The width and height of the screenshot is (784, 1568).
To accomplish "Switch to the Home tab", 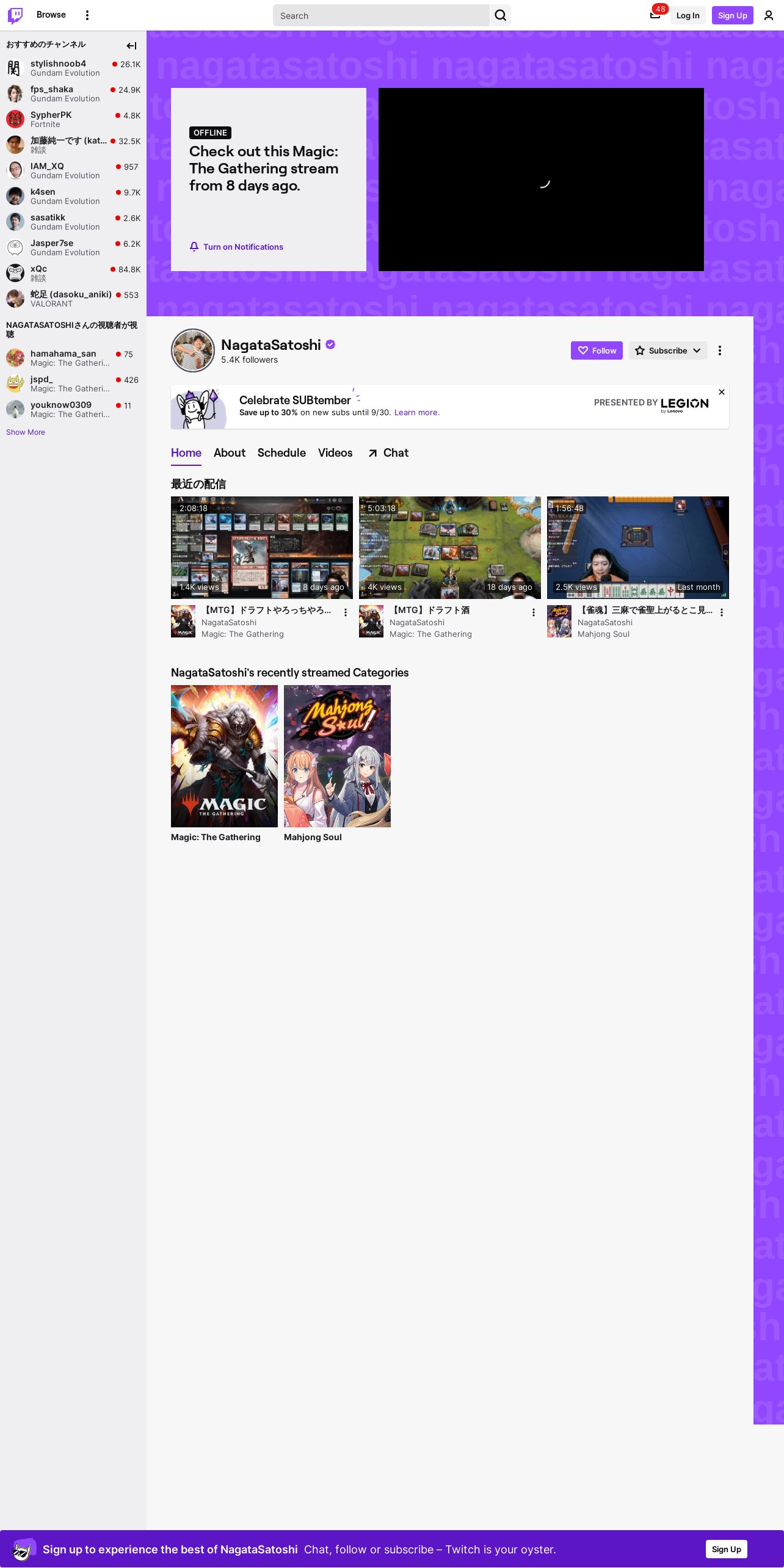I will point(186,453).
